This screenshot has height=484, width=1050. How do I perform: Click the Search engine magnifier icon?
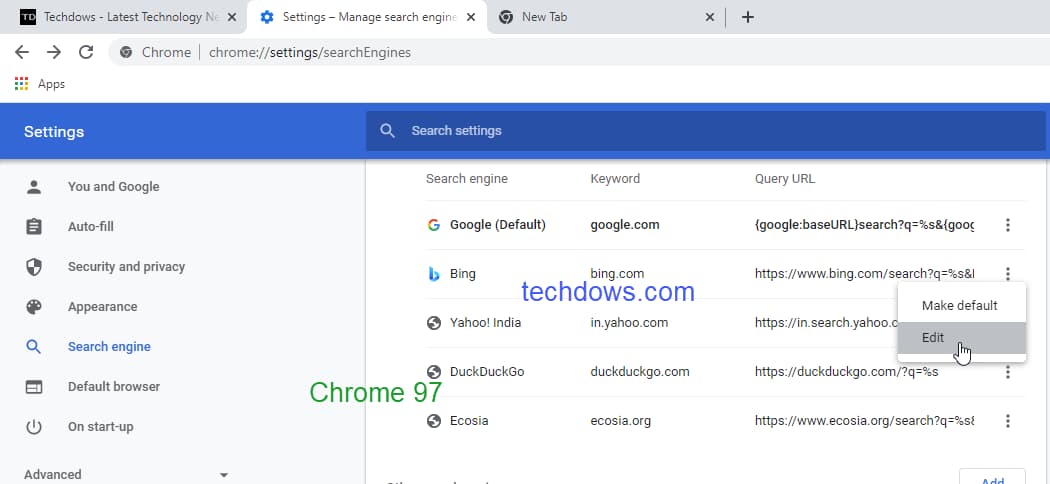33,347
